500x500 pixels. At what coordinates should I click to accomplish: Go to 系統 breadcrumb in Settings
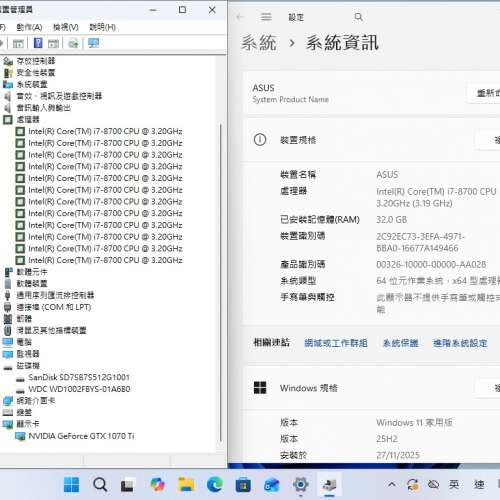[x=259, y=43]
